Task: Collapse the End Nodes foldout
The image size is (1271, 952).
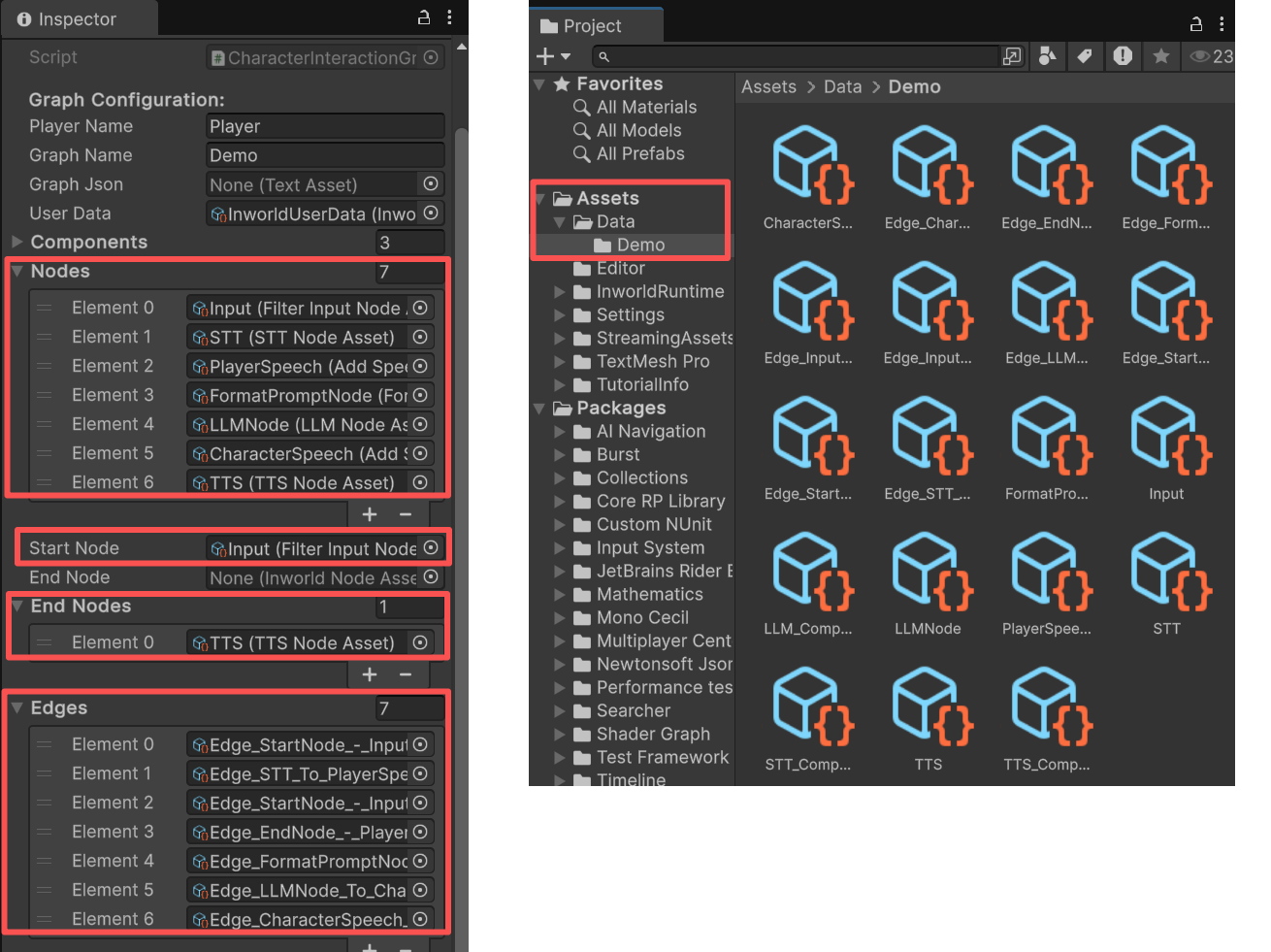Action: click(x=17, y=607)
